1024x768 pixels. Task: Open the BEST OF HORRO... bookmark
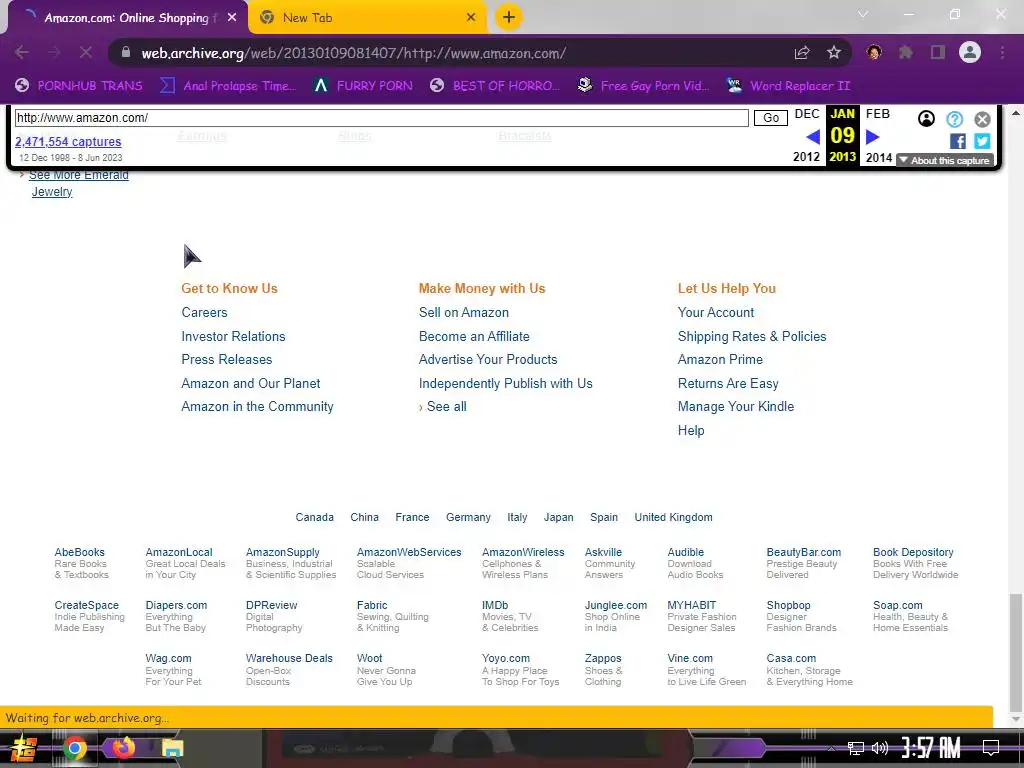coord(495,86)
